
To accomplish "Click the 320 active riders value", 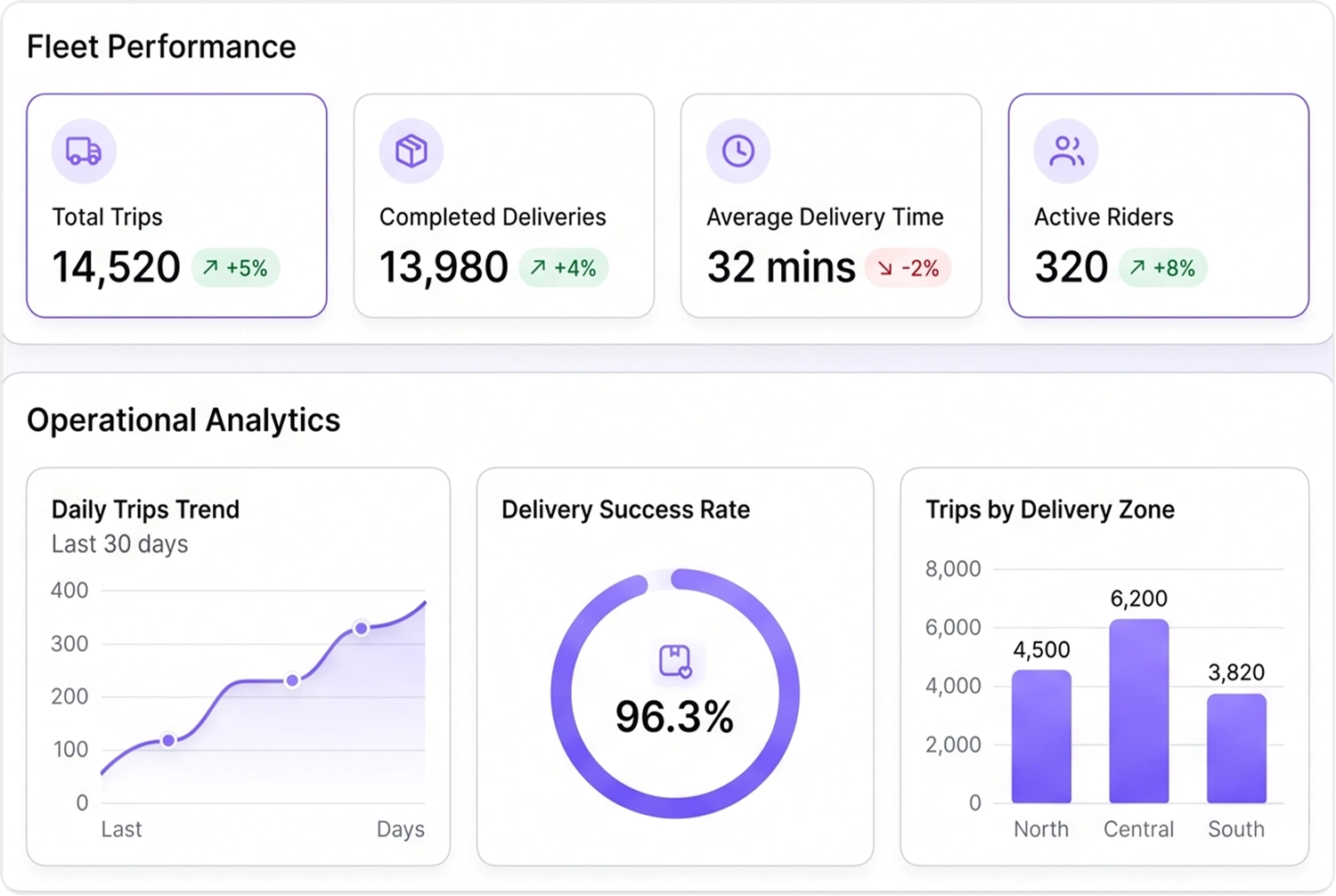I will point(1071,267).
